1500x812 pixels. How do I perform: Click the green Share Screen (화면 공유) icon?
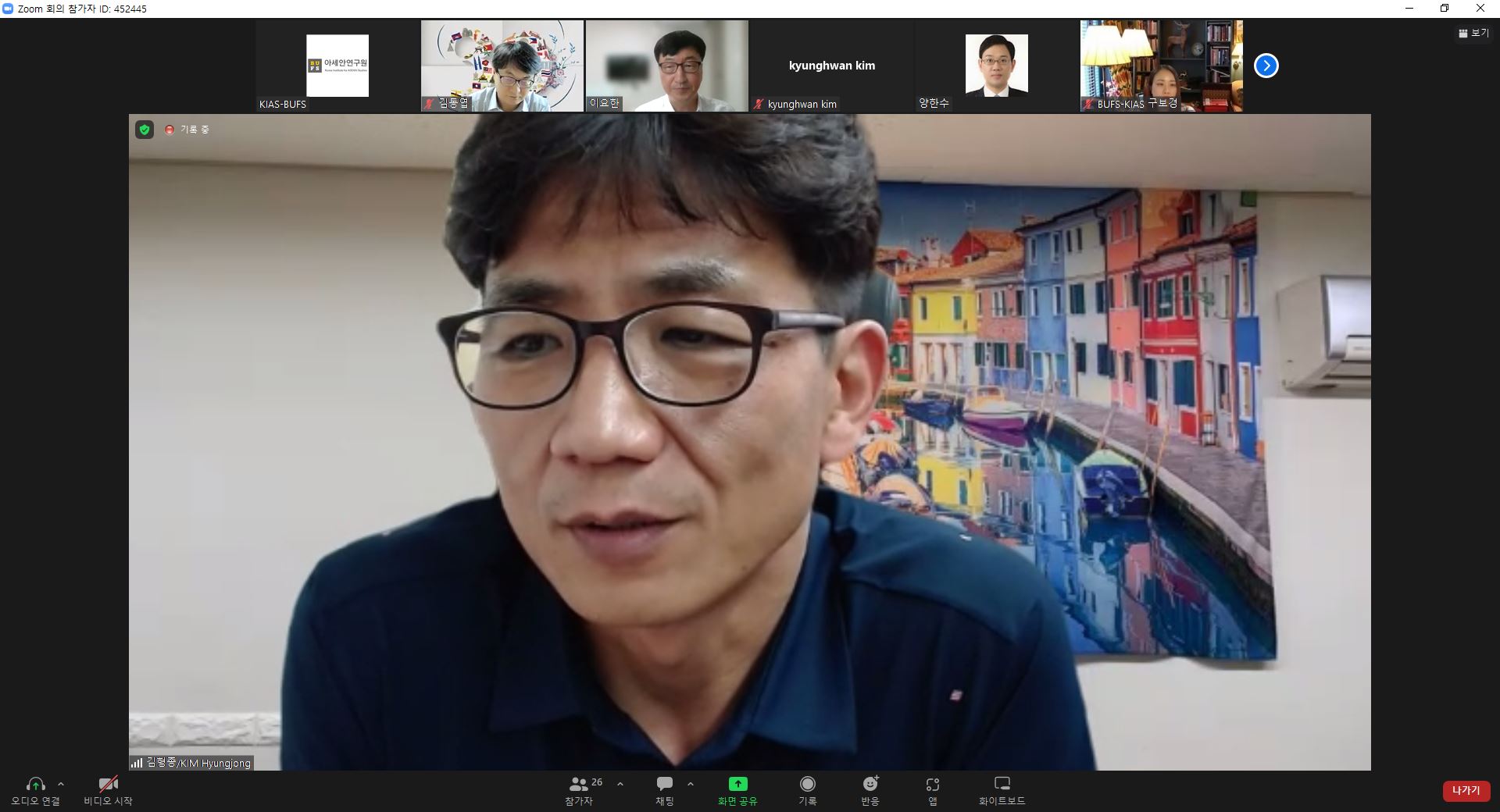click(737, 784)
